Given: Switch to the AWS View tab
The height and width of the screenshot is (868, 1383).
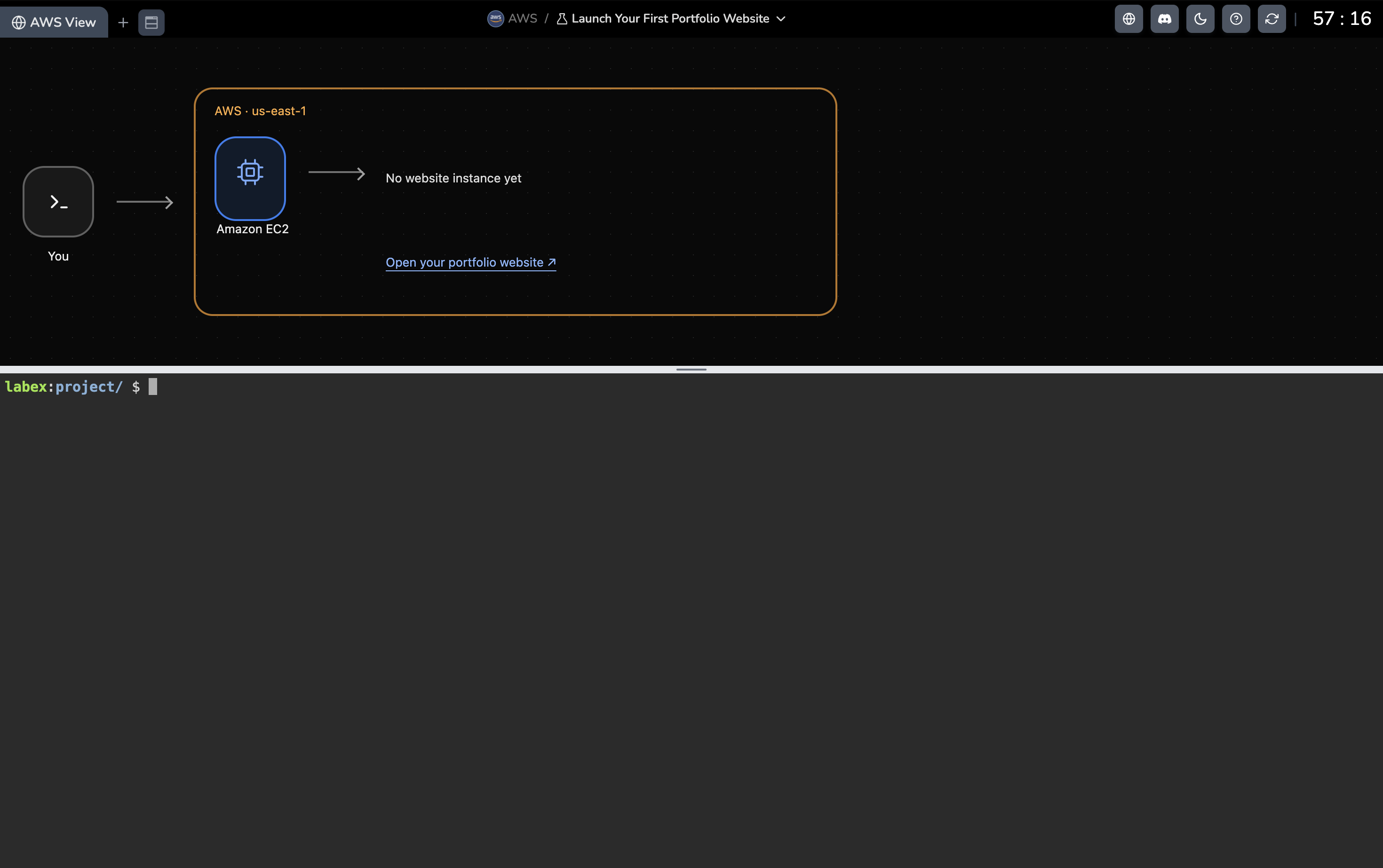Looking at the screenshot, I should (x=54, y=23).
